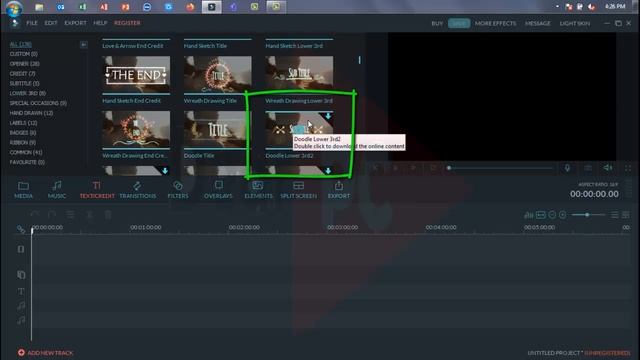640x360 pixels.
Task: Select the FAVOURITE category
Action: [x=27, y=162]
